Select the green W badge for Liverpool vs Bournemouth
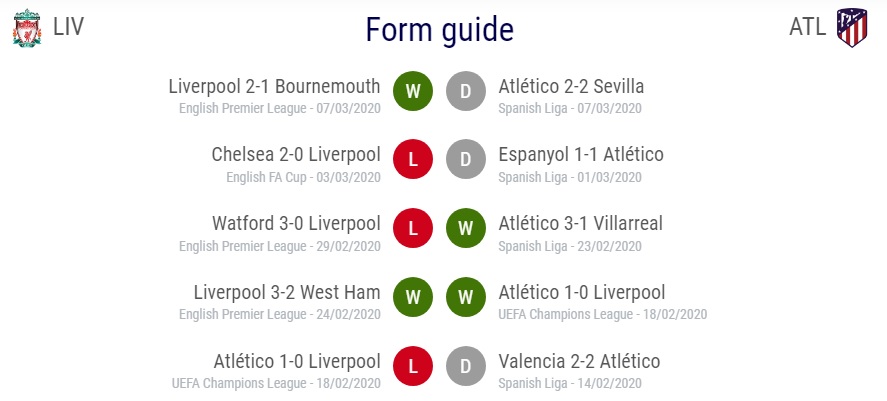887x401 pixels. (413, 91)
